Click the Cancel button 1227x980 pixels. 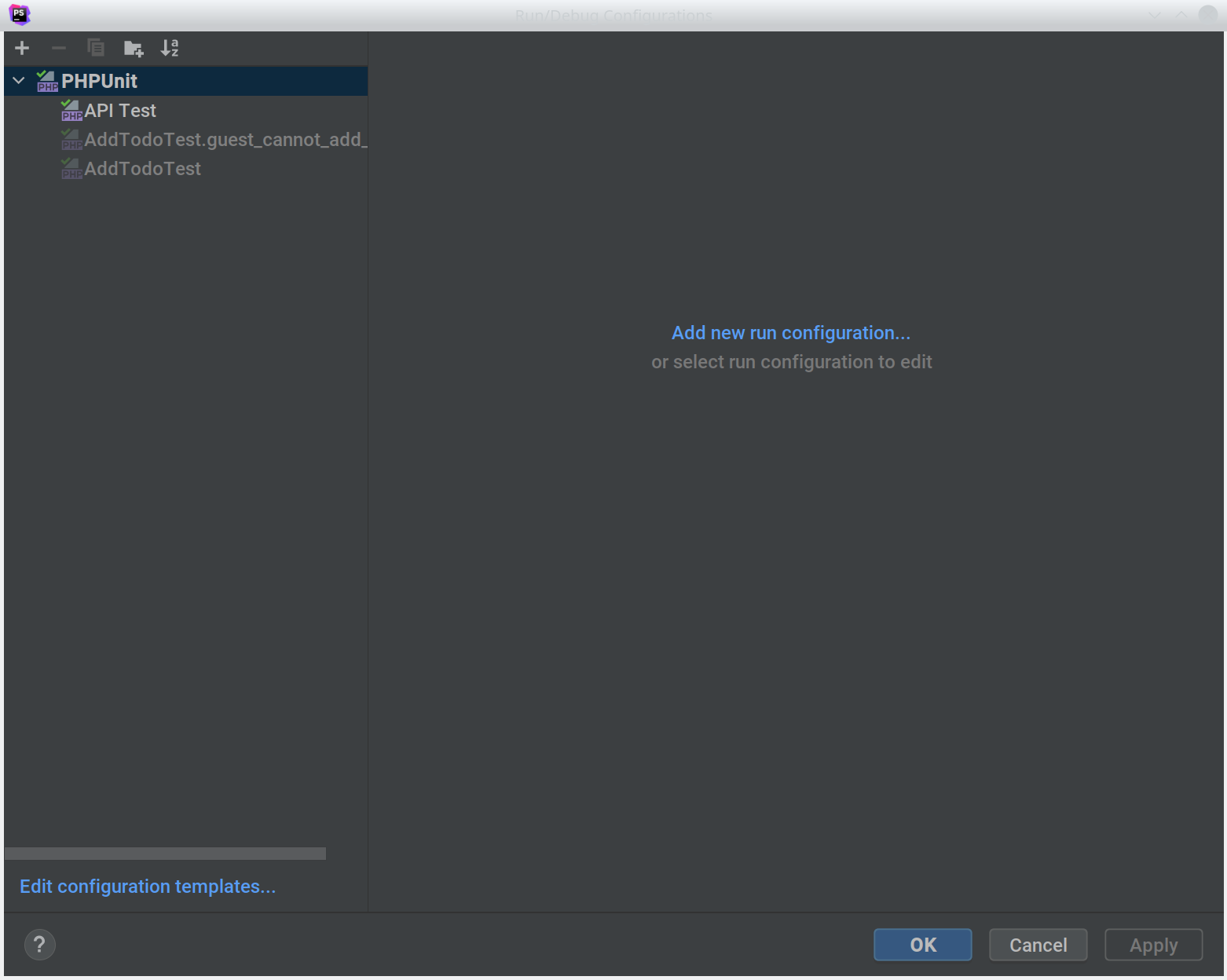point(1038,945)
